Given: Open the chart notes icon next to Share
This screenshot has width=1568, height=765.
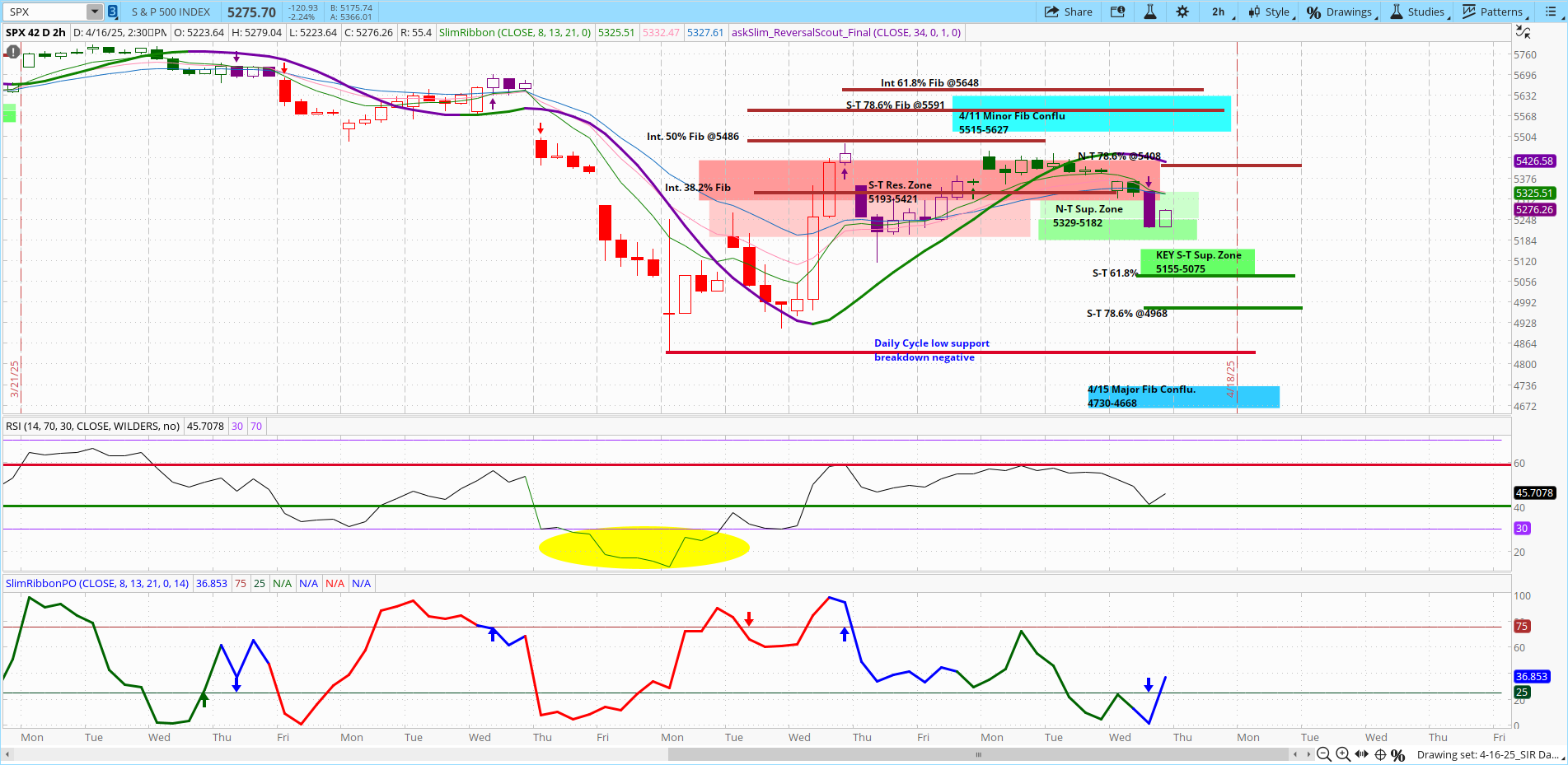Looking at the screenshot, I should point(1117,12).
